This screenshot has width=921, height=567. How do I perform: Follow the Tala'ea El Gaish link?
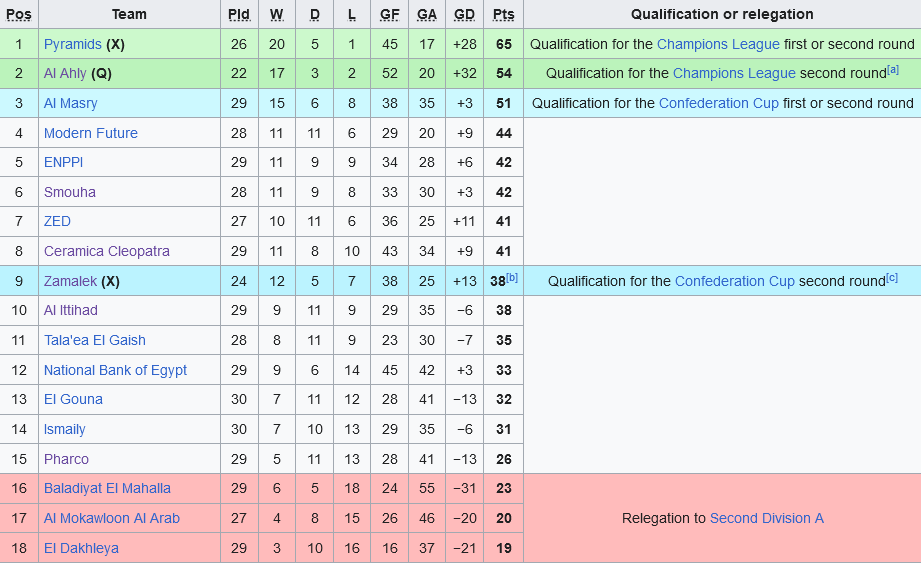(94, 340)
